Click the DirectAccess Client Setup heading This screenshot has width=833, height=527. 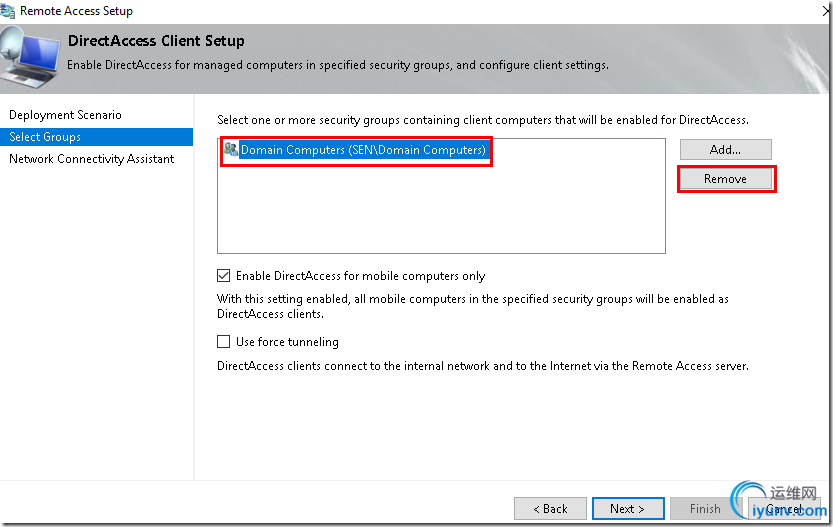156,42
